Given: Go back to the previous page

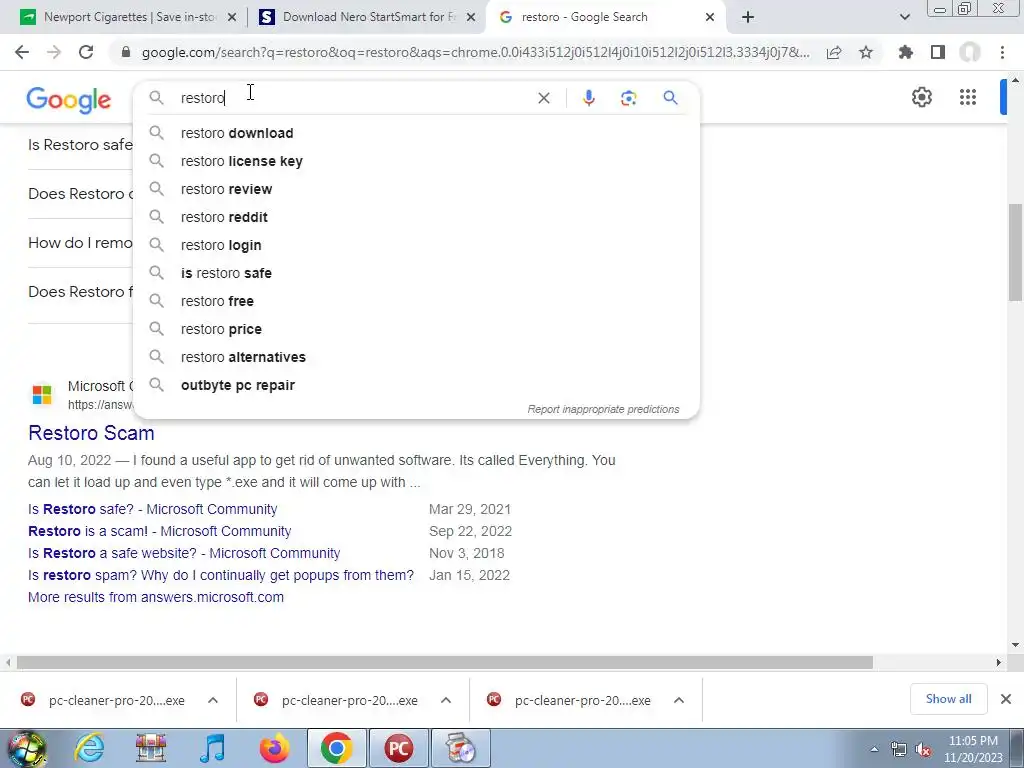Looking at the screenshot, I should click(22, 52).
